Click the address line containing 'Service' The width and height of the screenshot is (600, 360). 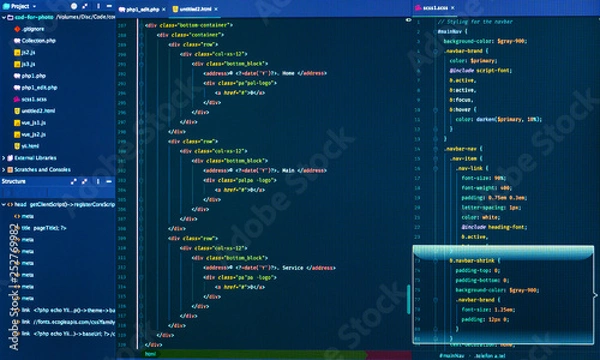[269, 268]
